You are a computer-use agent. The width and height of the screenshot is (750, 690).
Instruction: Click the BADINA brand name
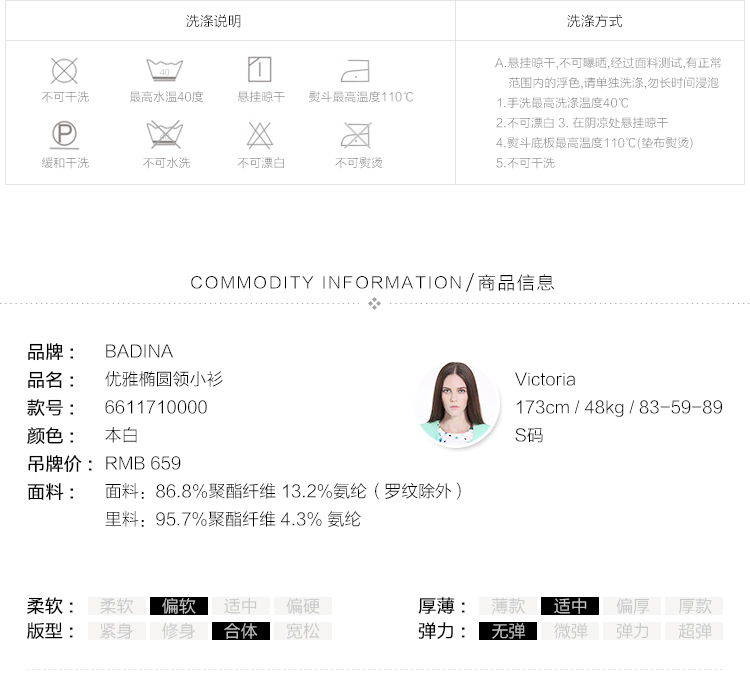(x=139, y=352)
